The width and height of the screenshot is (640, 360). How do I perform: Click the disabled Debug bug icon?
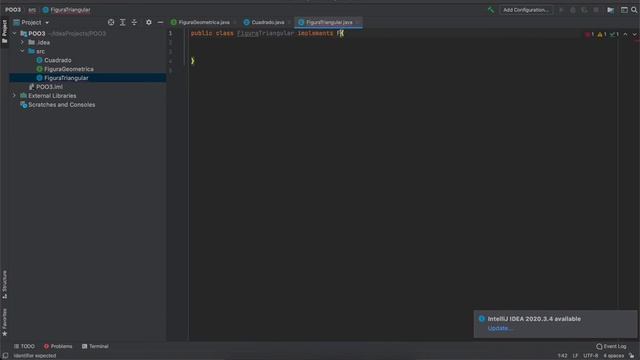pos(573,10)
